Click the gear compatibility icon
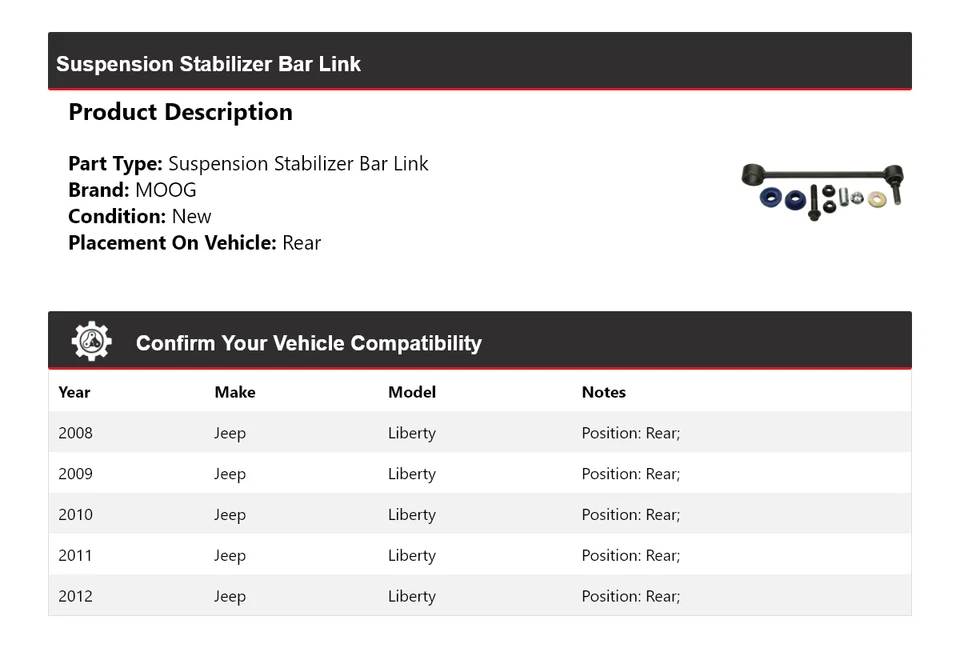The height and width of the screenshot is (648, 960). pyautogui.click(x=91, y=342)
